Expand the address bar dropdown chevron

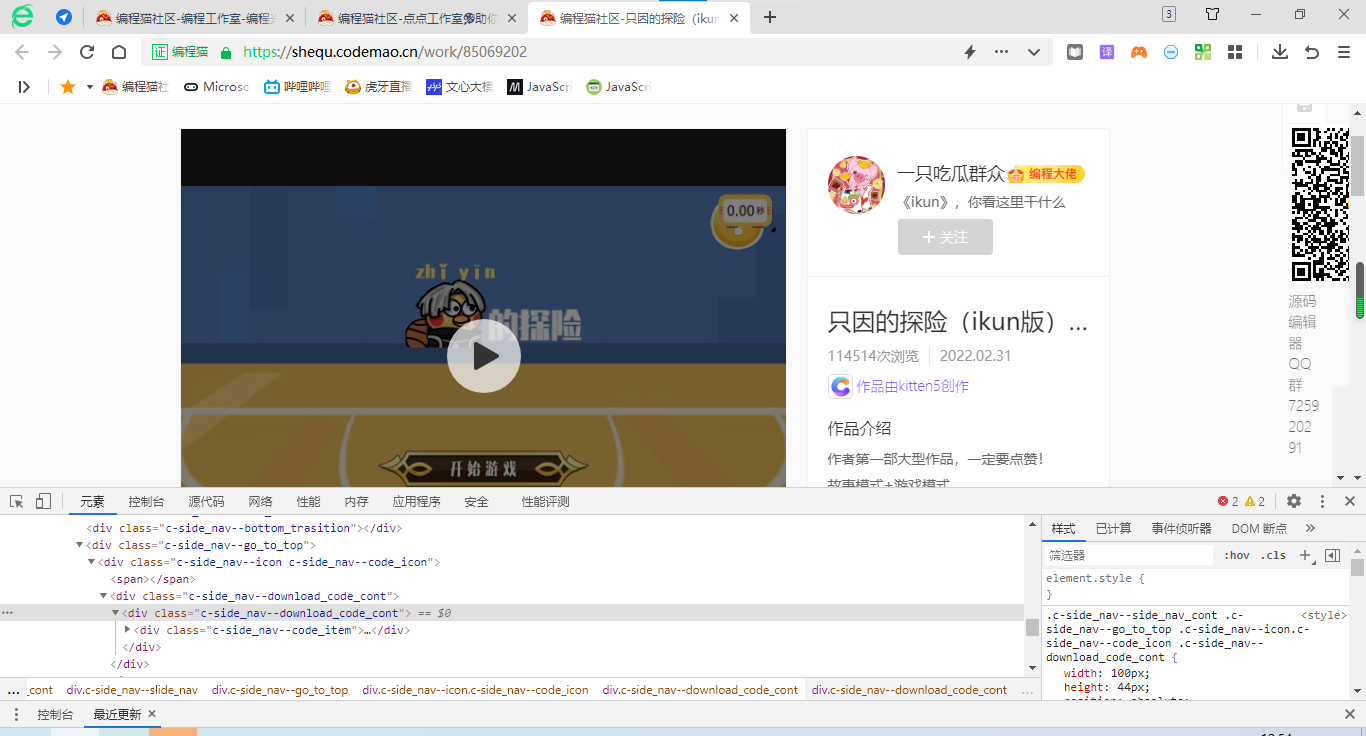(x=1034, y=52)
